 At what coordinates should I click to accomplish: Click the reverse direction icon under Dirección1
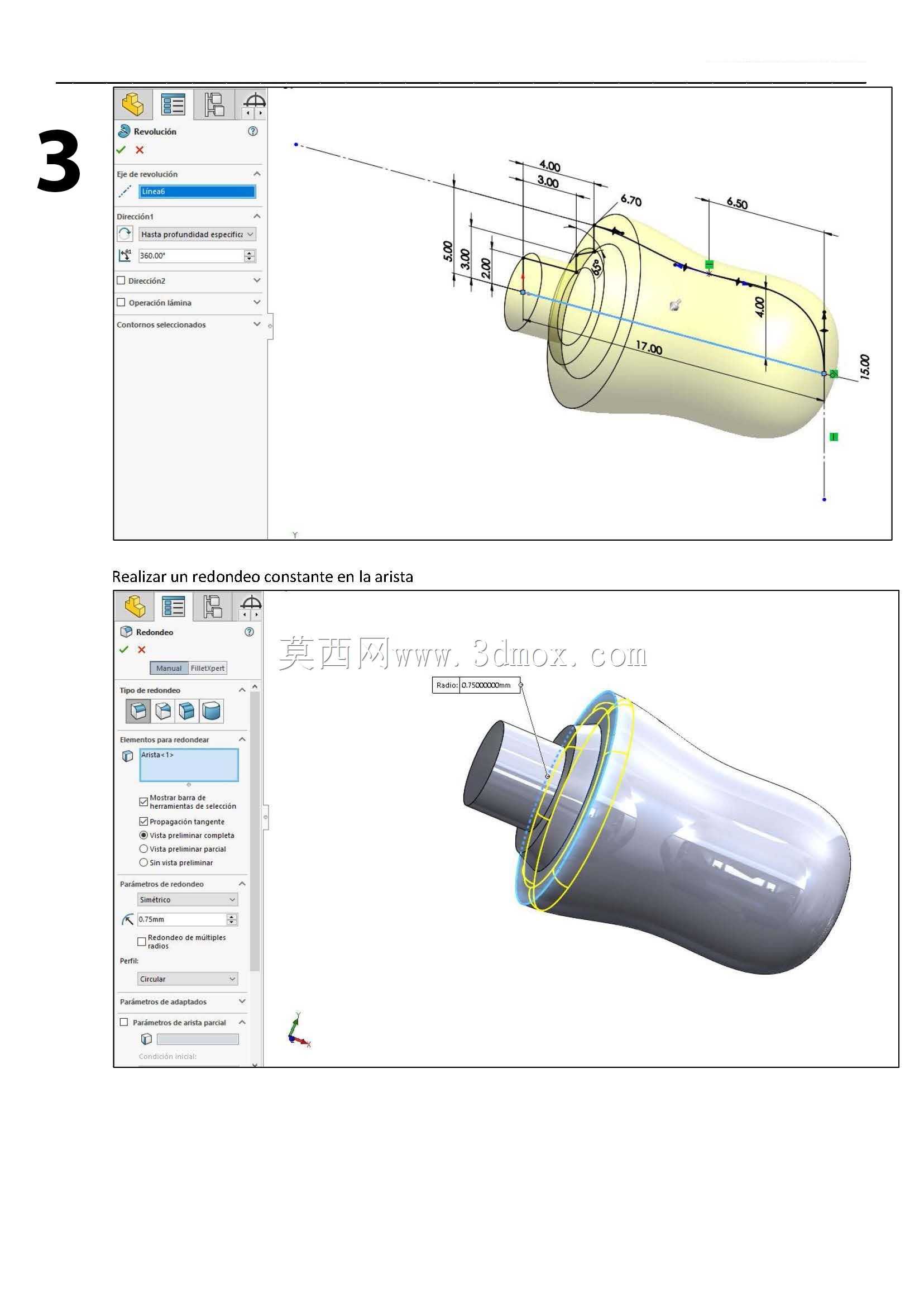point(125,234)
